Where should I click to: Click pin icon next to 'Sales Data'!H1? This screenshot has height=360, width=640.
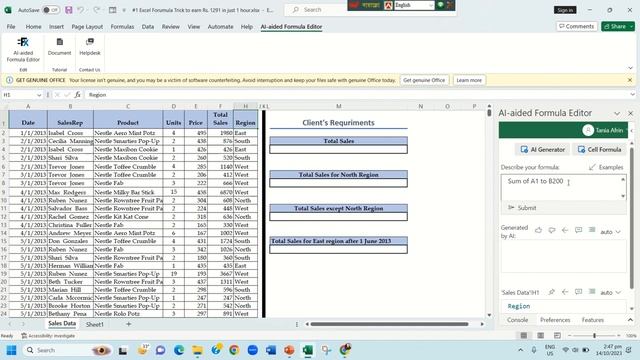tap(551, 292)
